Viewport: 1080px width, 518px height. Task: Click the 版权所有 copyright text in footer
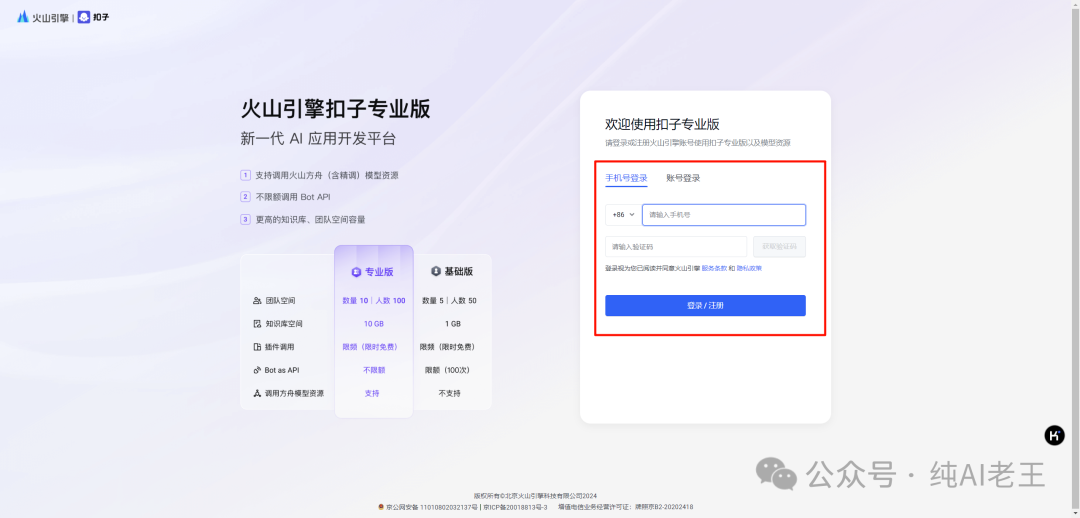535,496
